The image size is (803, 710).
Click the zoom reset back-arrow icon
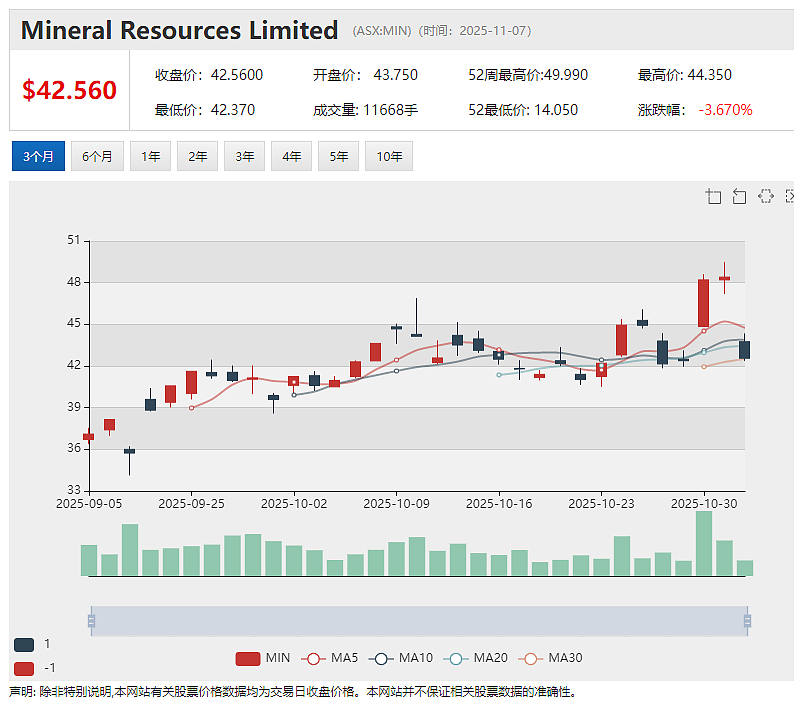click(739, 196)
